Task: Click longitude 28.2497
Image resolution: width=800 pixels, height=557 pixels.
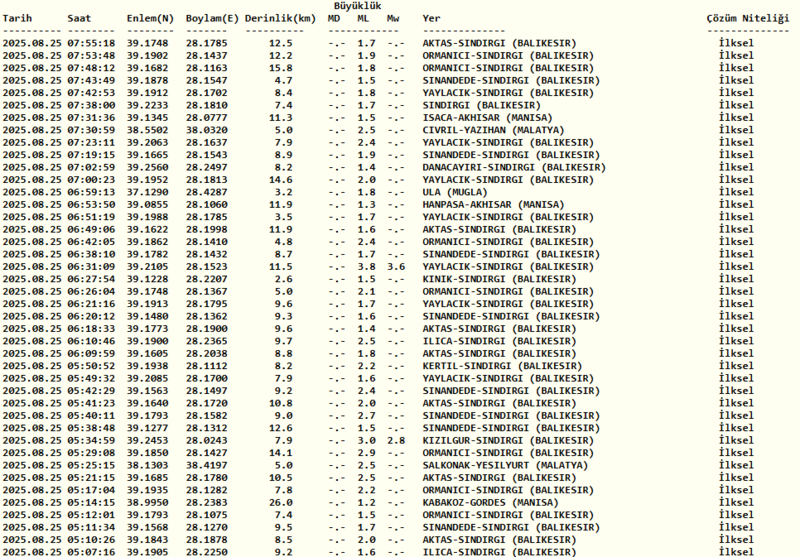Action: click(207, 167)
